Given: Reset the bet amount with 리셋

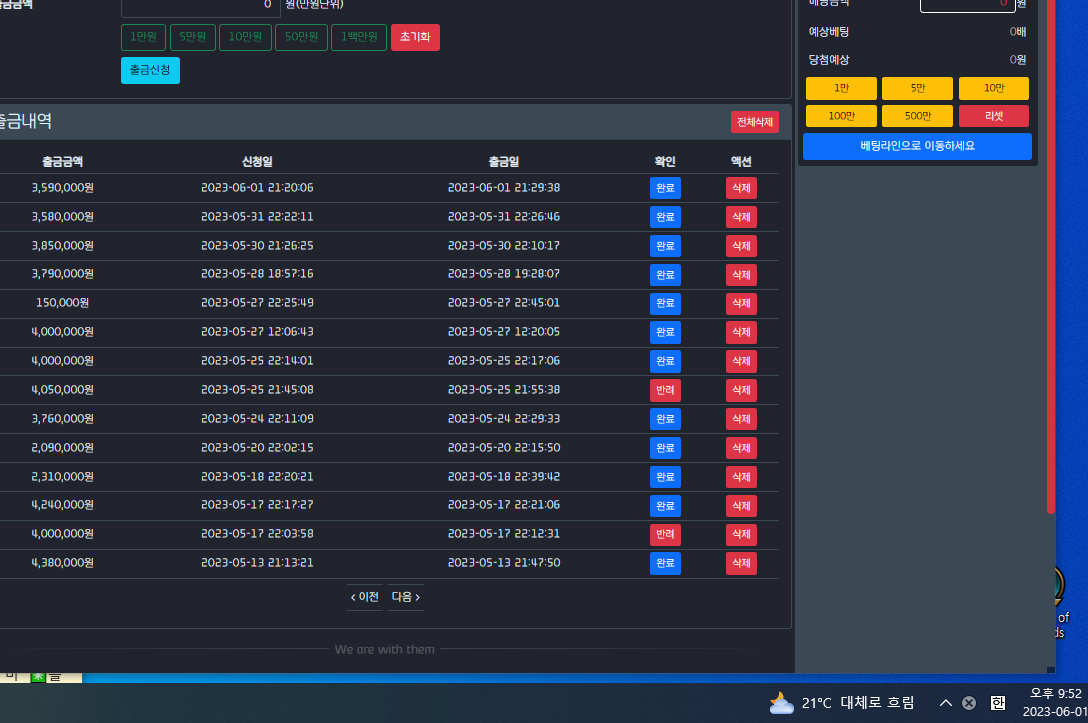Looking at the screenshot, I should click(x=994, y=116).
